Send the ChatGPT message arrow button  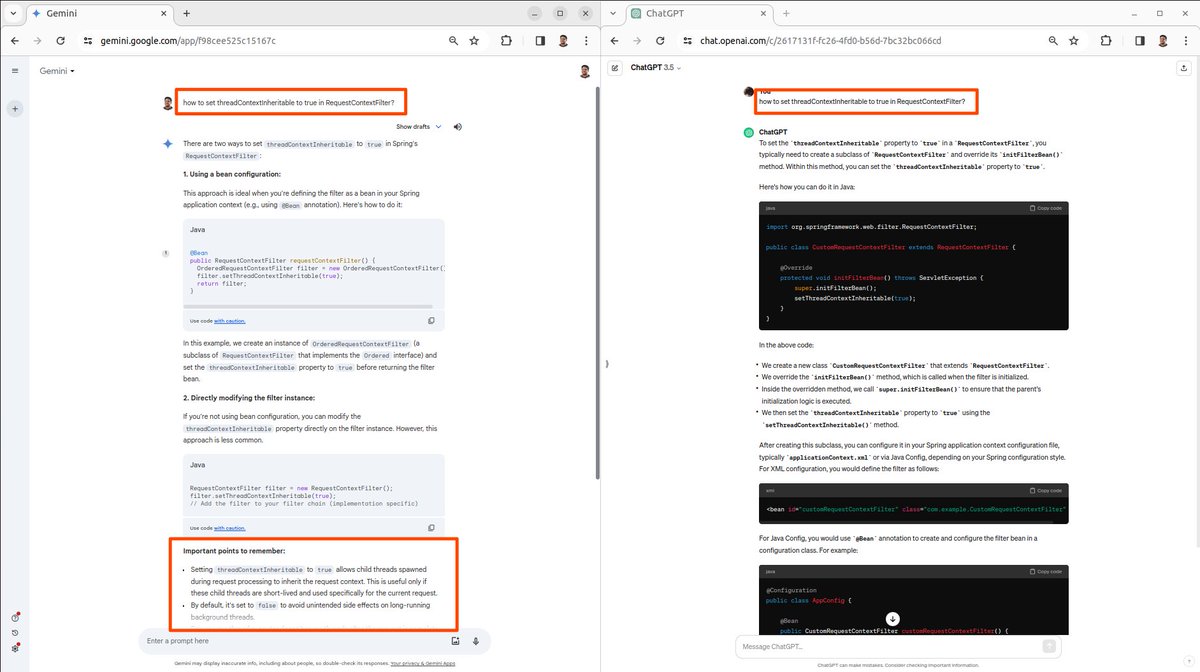(1050, 646)
